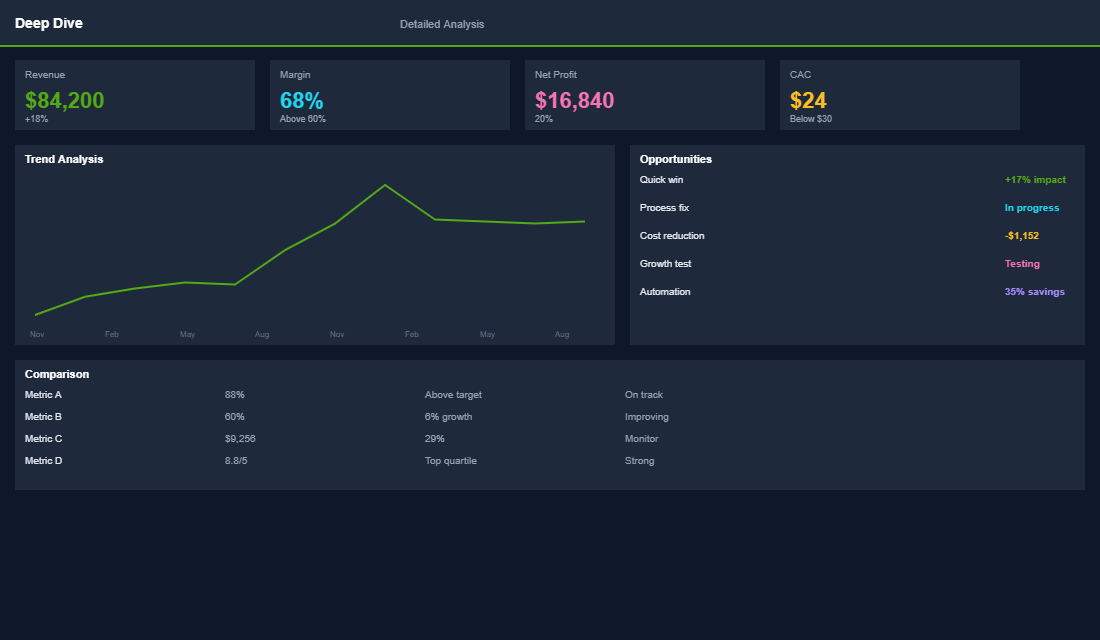Click the In progress status

[1031, 207]
